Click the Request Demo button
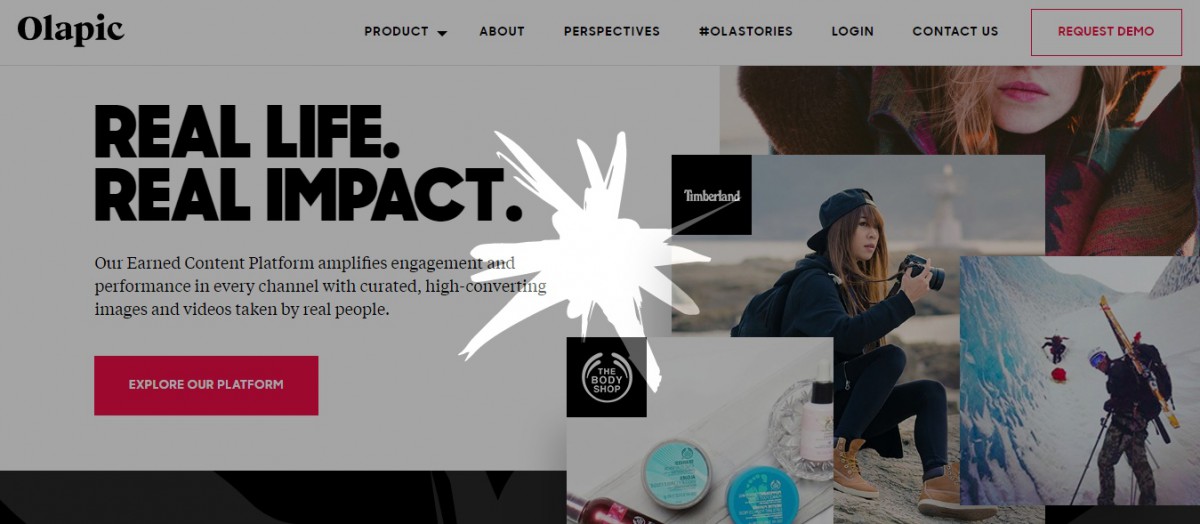The image size is (1200, 524). 1106,32
